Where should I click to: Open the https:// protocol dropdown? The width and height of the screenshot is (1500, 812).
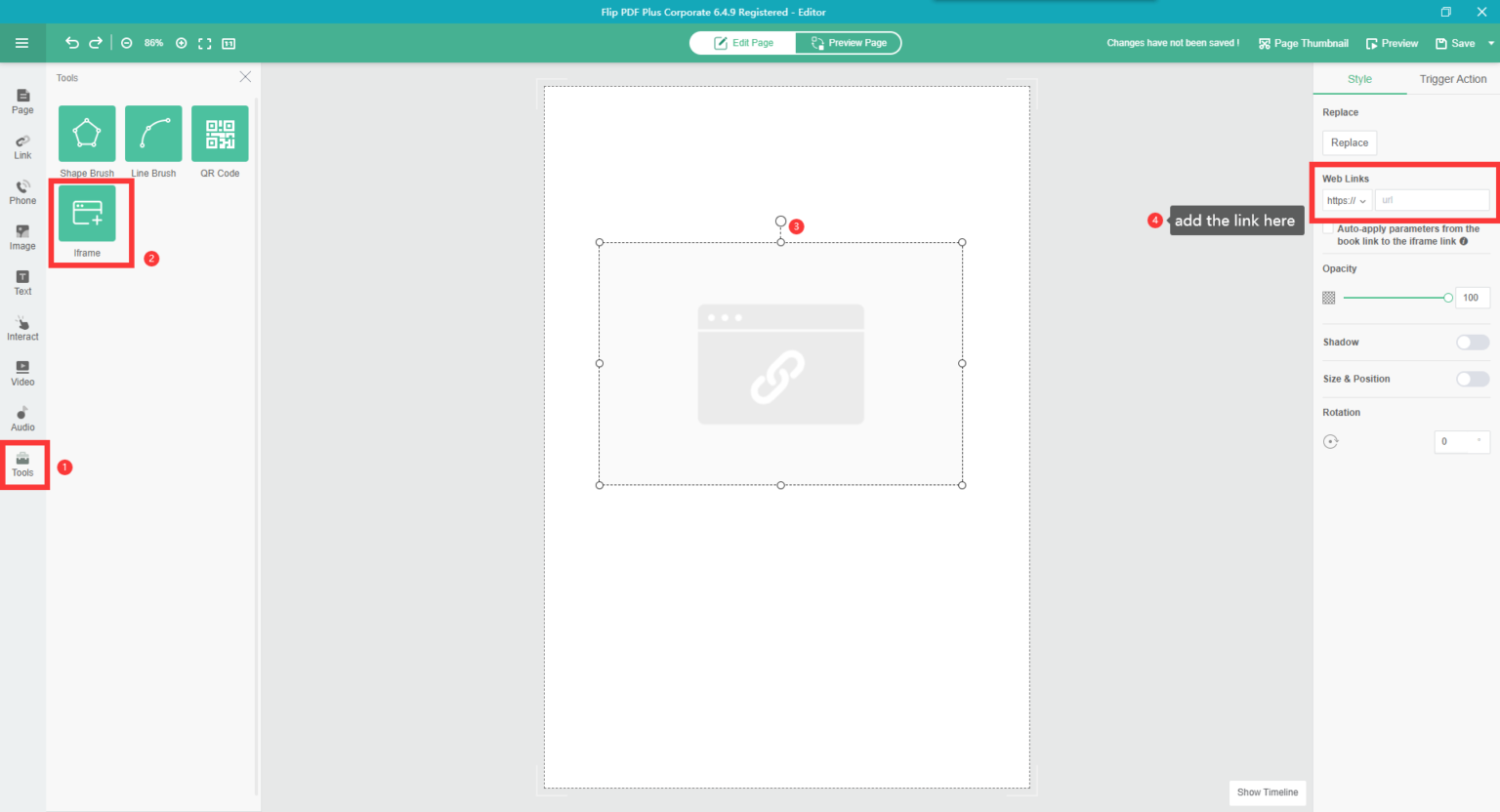tap(1346, 200)
